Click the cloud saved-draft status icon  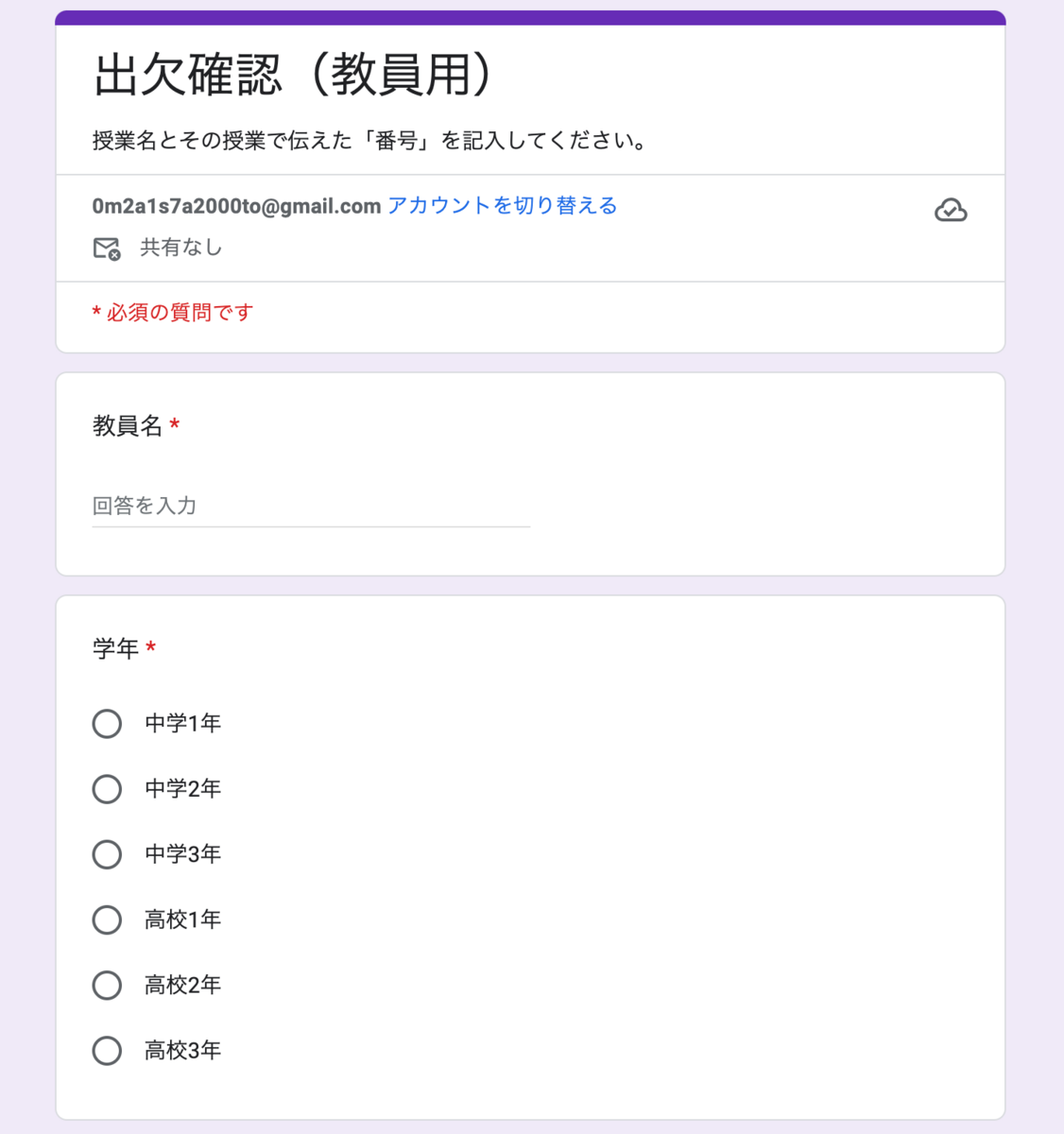point(951,210)
